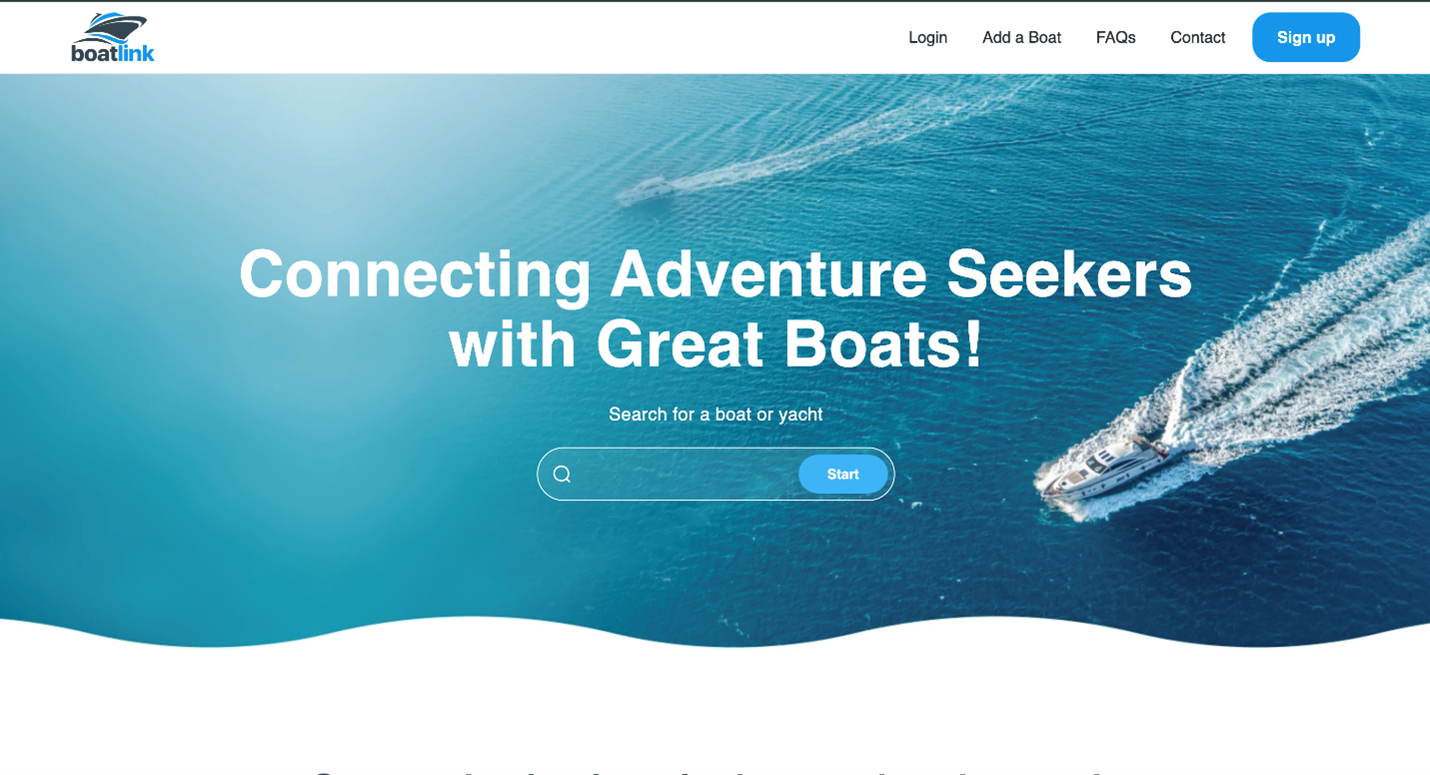Viewport: 1430px width, 775px height.
Task: Click the "with Great Boats!" headline line
Action: tap(715, 344)
